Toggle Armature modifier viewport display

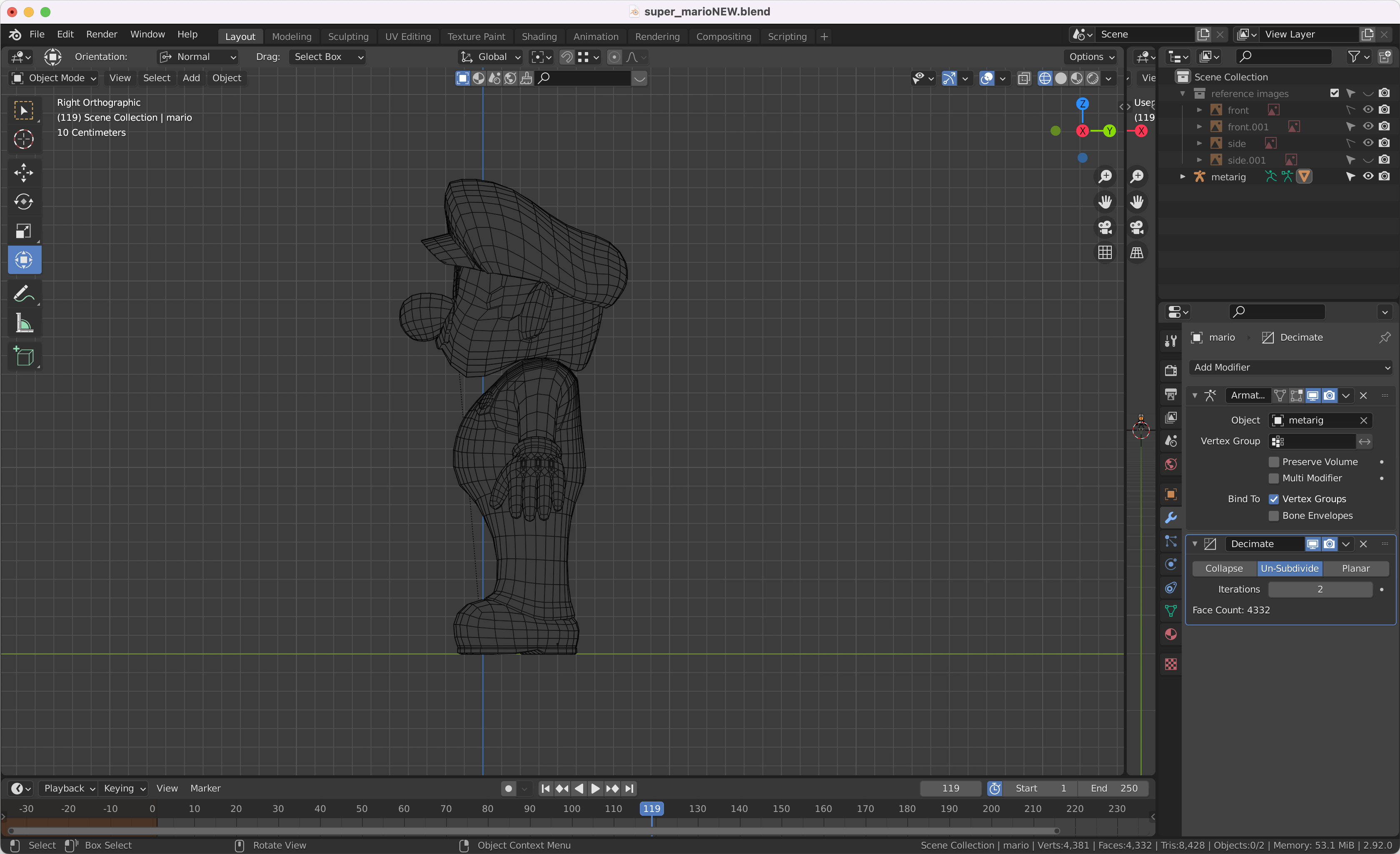(1313, 396)
